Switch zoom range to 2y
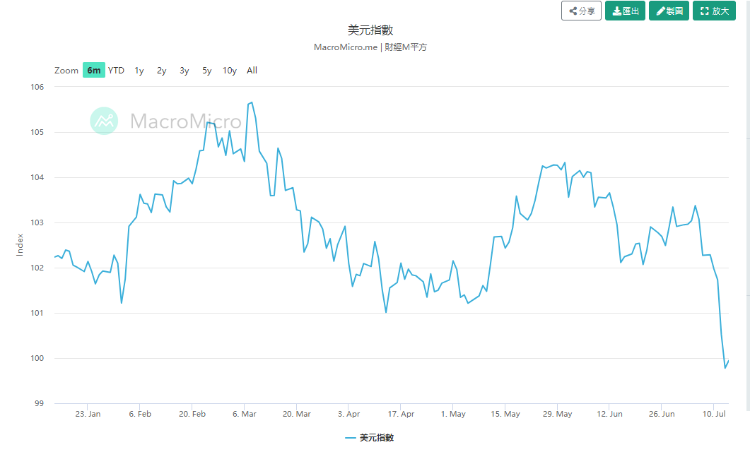The height and width of the screenshot is (452, 750). point(162,71)
